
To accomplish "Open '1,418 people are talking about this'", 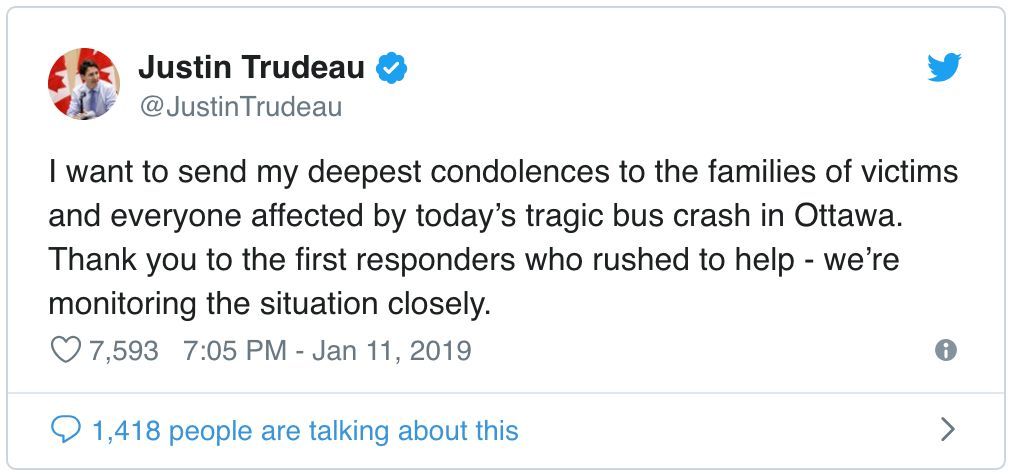I will tap(305, 431).
